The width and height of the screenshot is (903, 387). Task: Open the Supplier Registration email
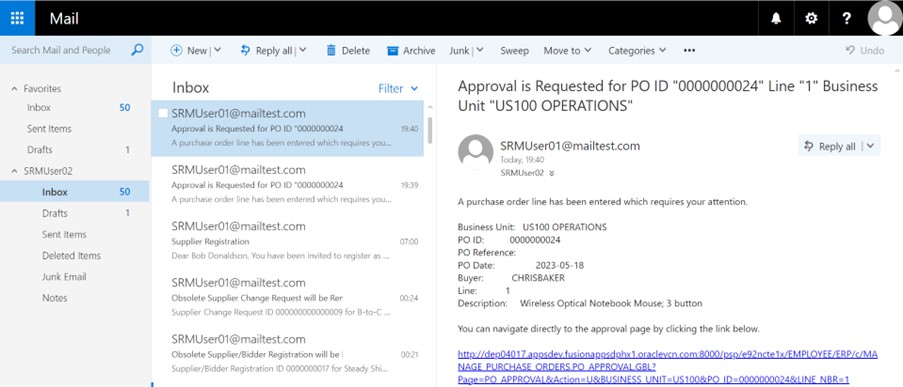pos(287,241)
